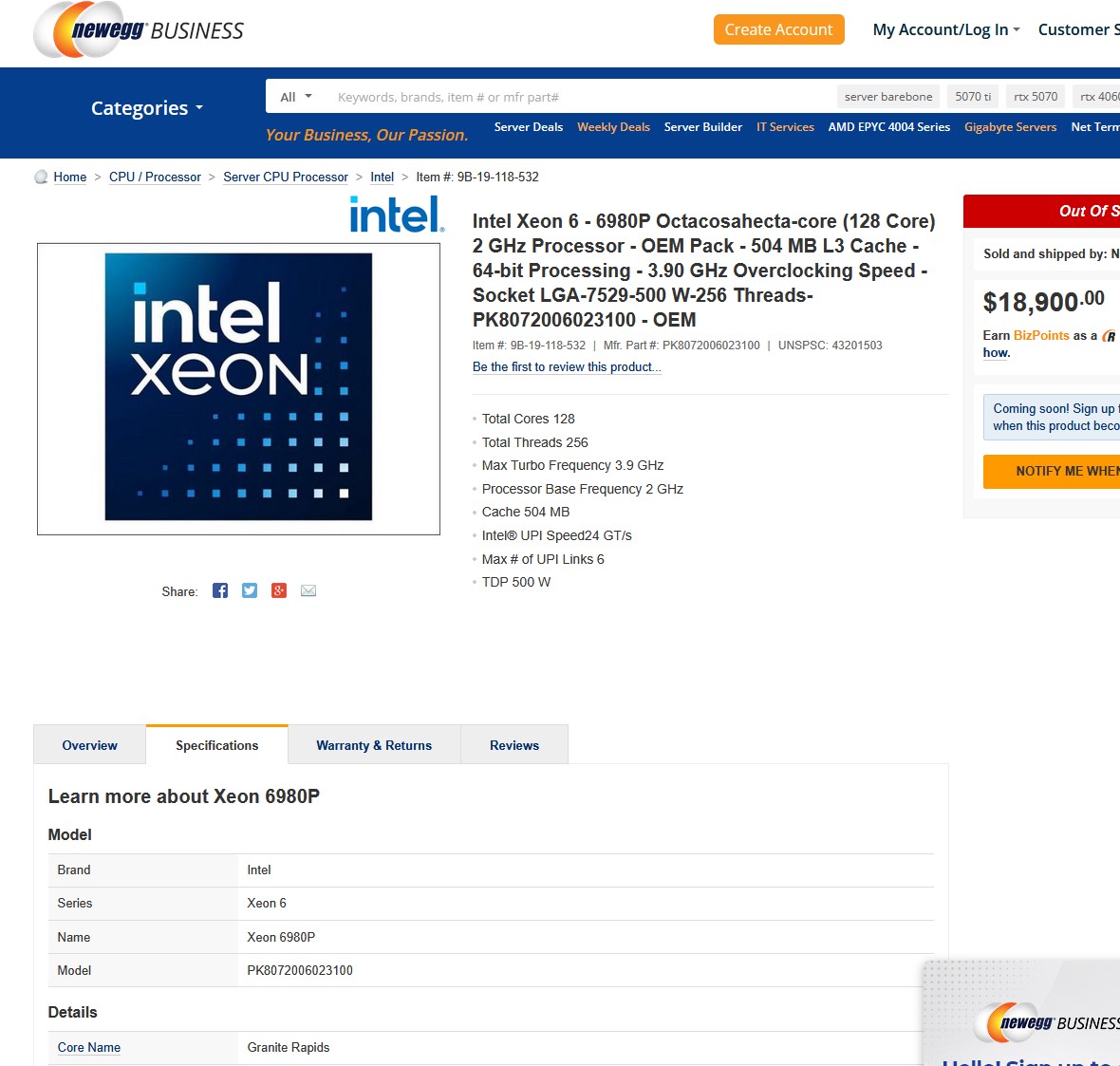Click the home globe icon in breadcrumb
1120x1066 pixels.
point(41,177)
